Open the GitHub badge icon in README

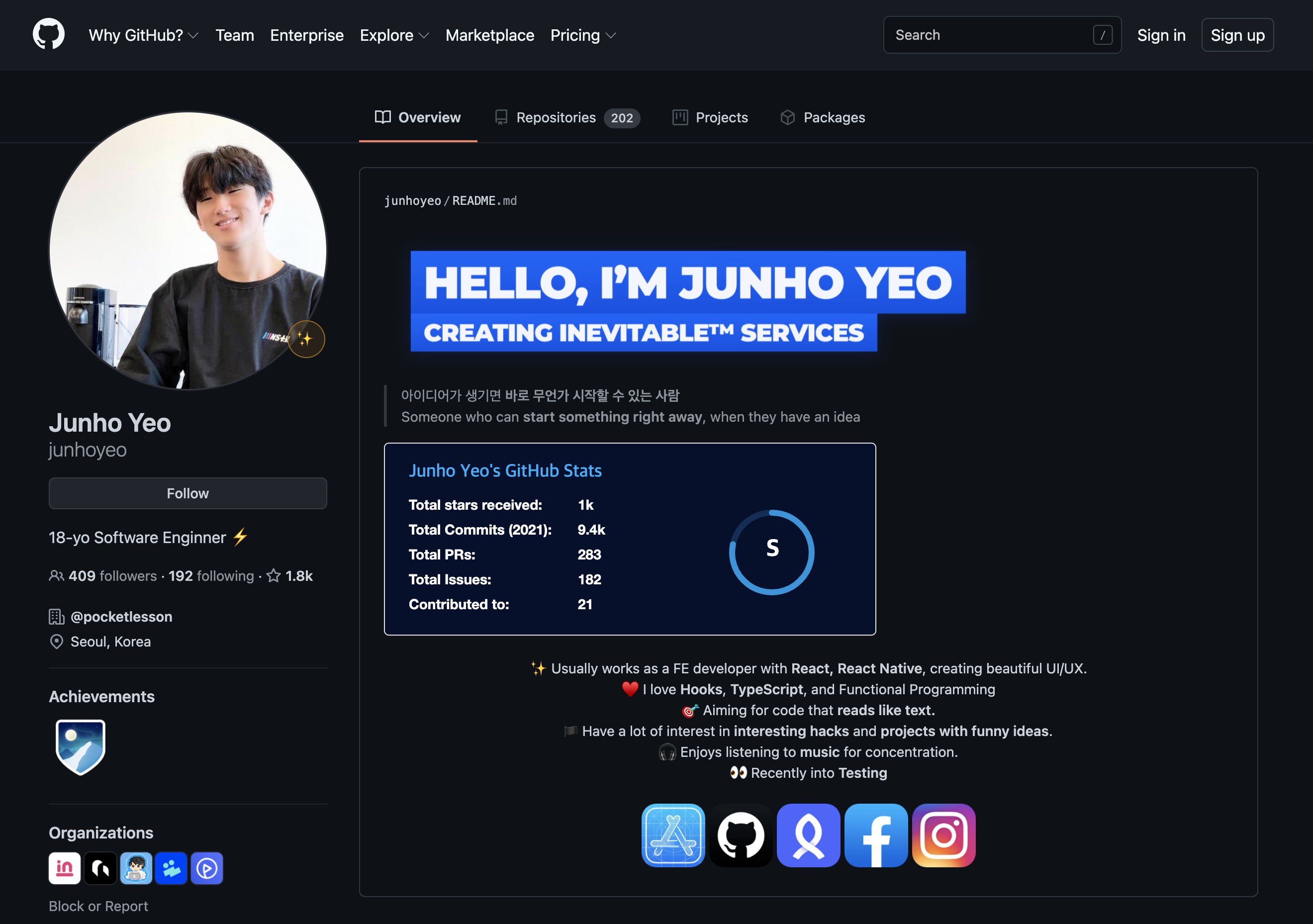pos(741,835)
